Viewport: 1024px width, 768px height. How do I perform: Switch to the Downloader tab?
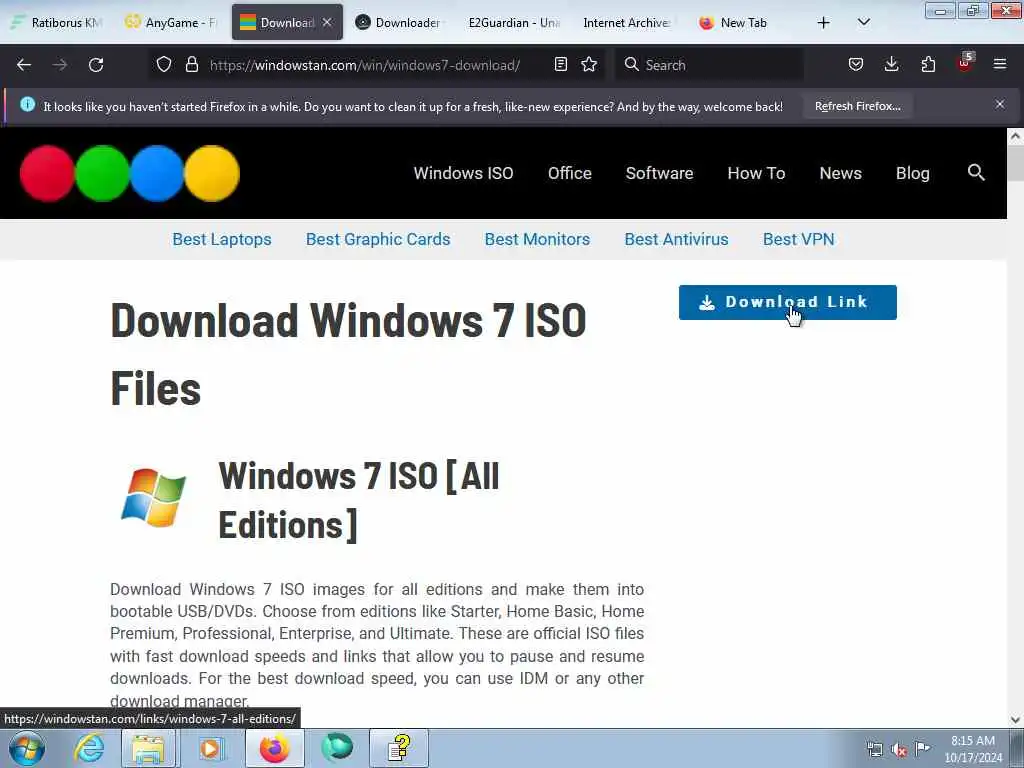pos(400,23)
